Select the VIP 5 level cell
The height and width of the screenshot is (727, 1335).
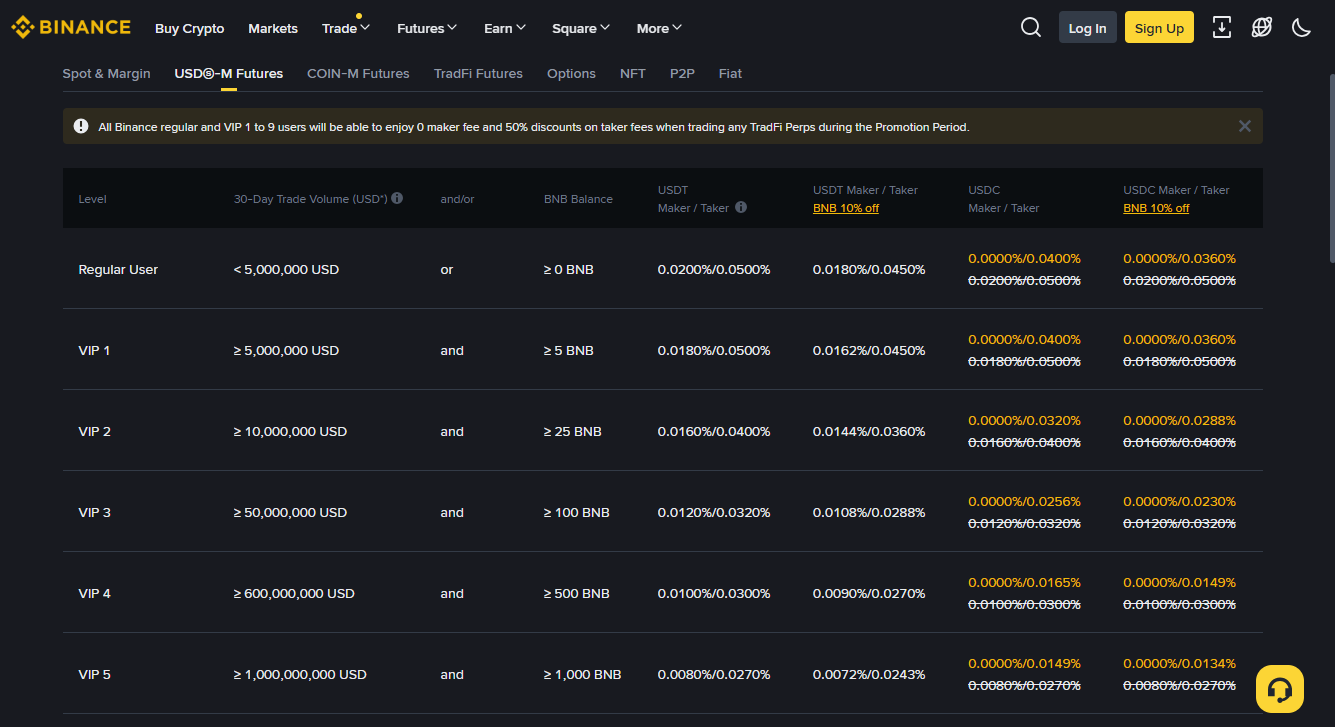click(x=95, y=674)
